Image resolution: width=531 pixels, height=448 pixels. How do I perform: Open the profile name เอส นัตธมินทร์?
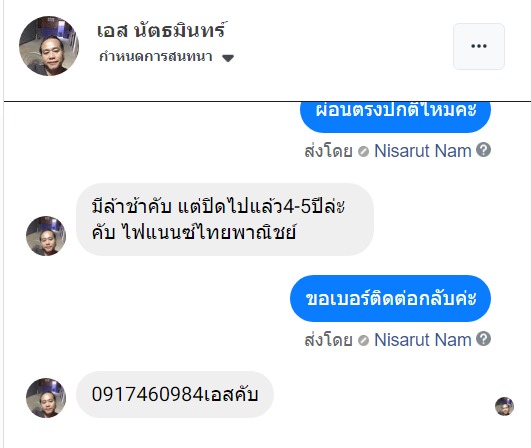tap(162, 30)
